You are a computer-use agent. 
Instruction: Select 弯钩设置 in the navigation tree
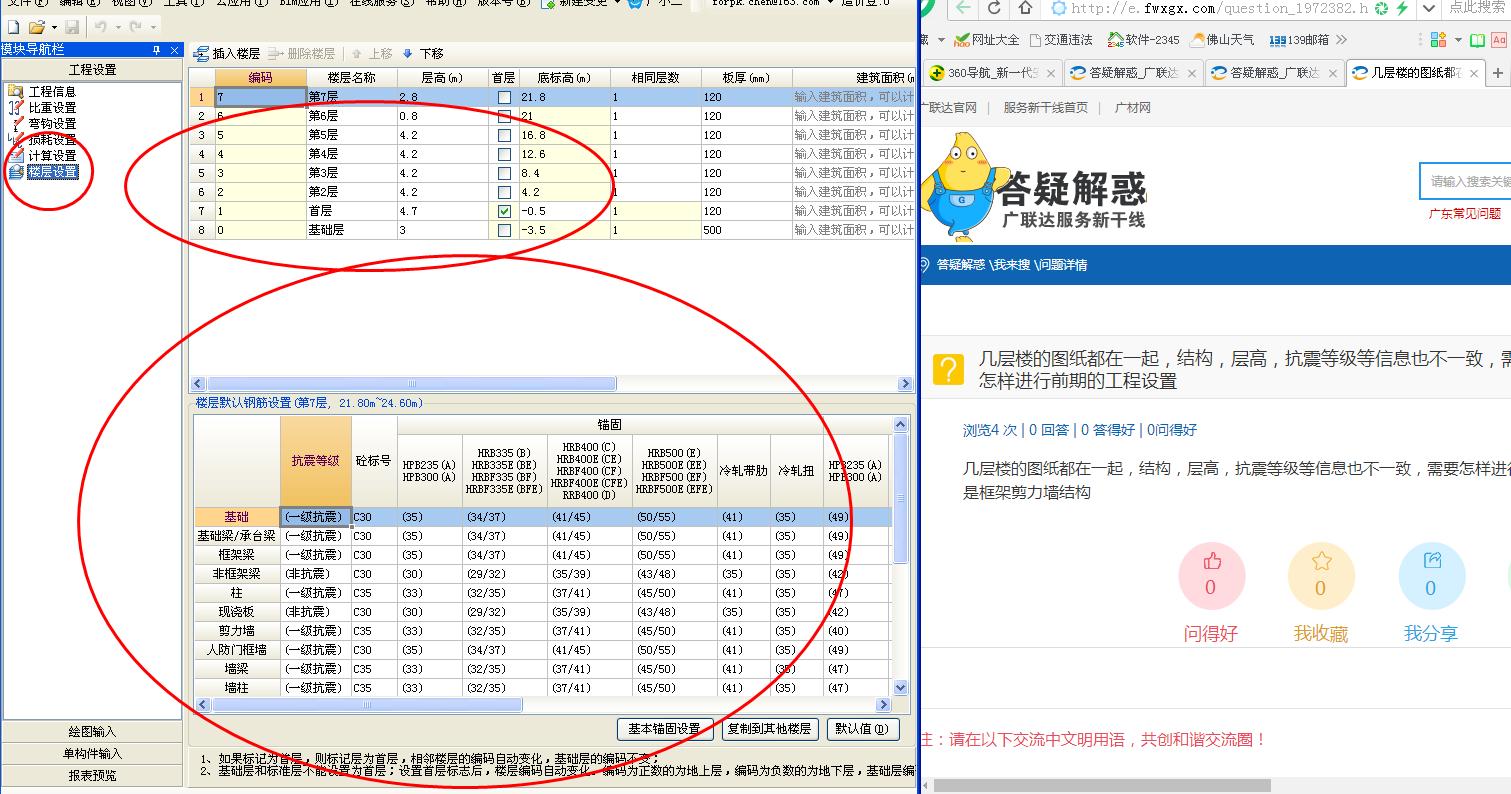52,123
